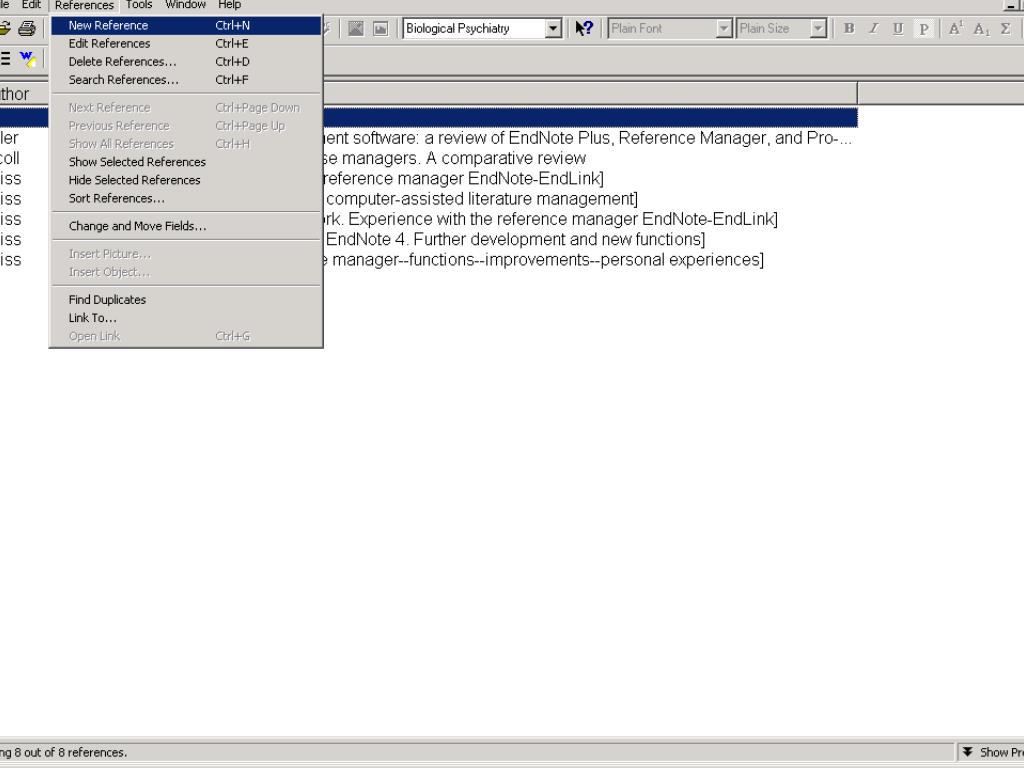Click the Plain text P button
This screenshot has width=1024, height=768.
923,28
